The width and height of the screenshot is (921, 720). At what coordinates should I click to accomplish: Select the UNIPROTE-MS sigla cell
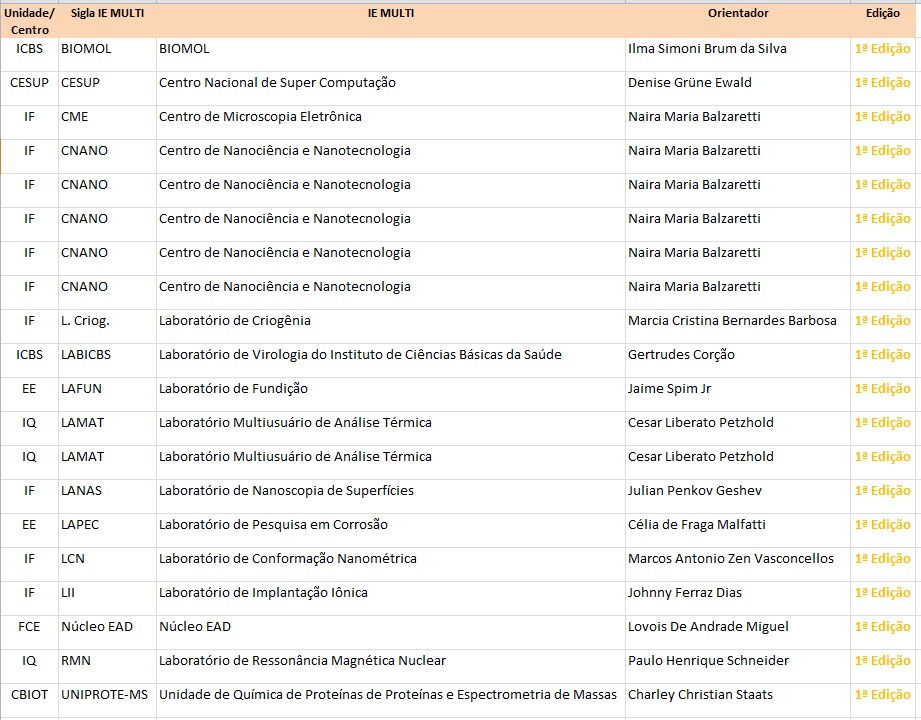[x=107, y=695]
